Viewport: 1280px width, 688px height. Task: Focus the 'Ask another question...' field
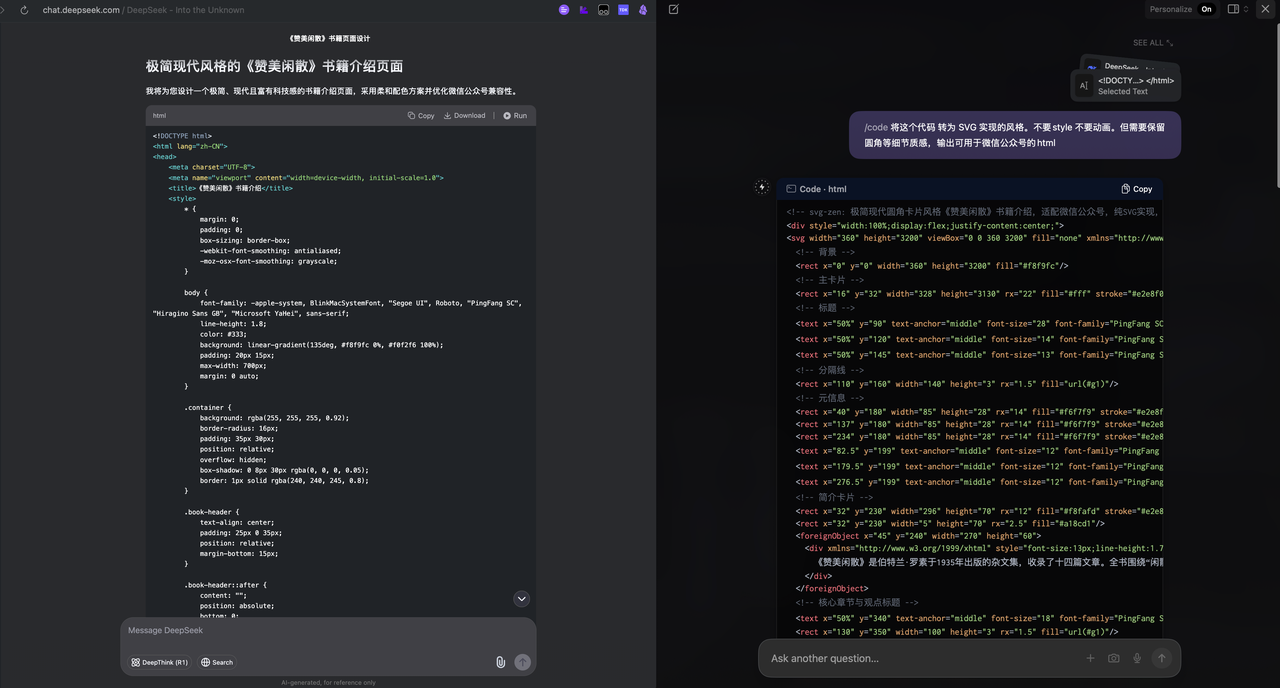tap(920, 658)
